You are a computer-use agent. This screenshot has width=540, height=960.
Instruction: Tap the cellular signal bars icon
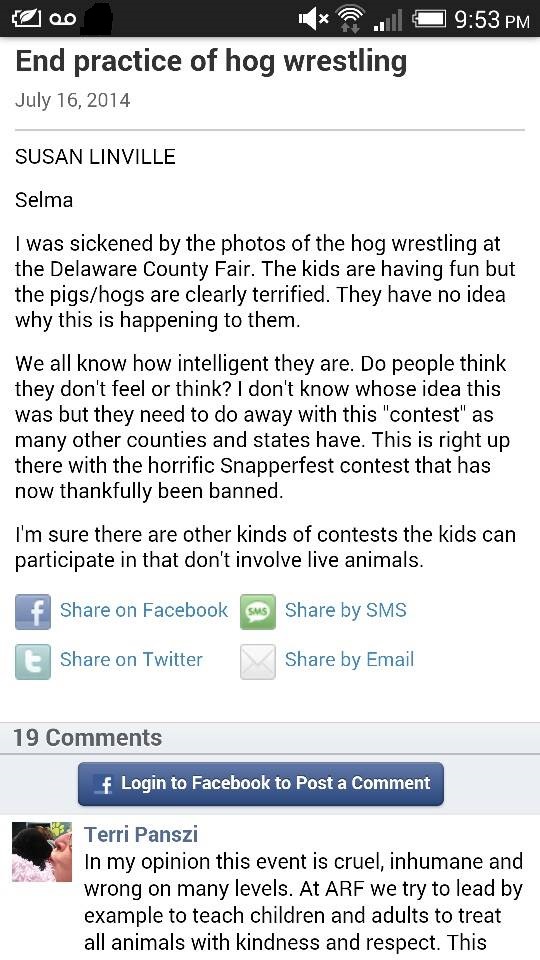[x=389, y=20]
